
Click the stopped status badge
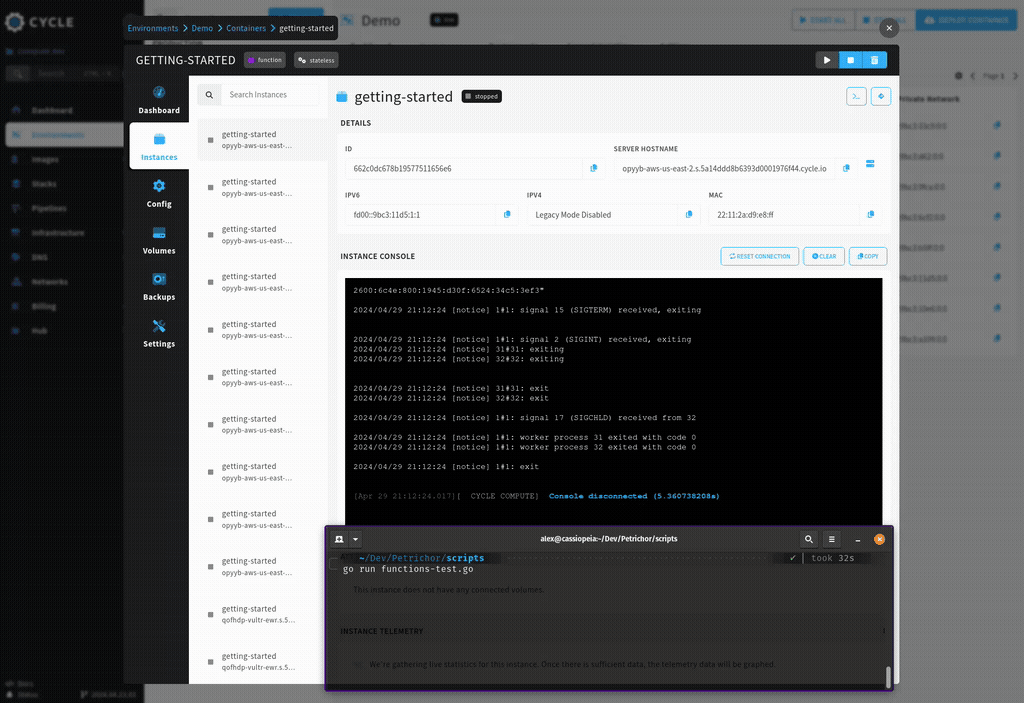pyautogui.click(x=482, y=97)
